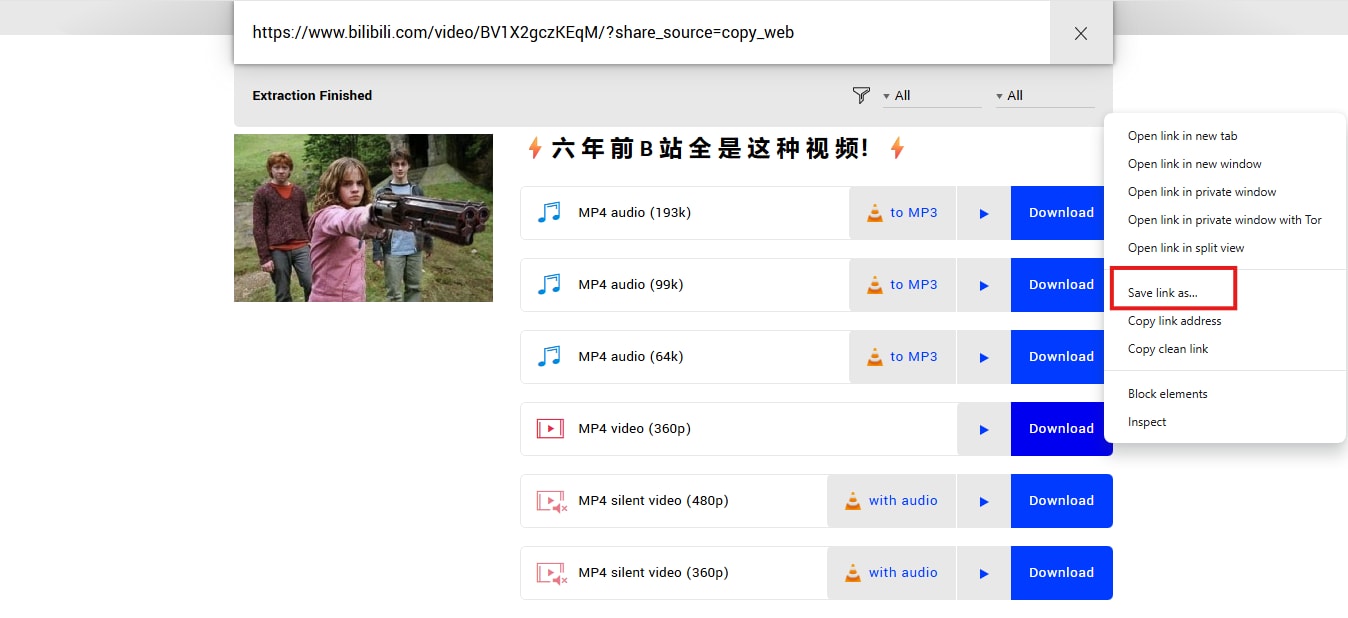Click the MP4 audio (64k) label
1348x618 pixels.
631,357
